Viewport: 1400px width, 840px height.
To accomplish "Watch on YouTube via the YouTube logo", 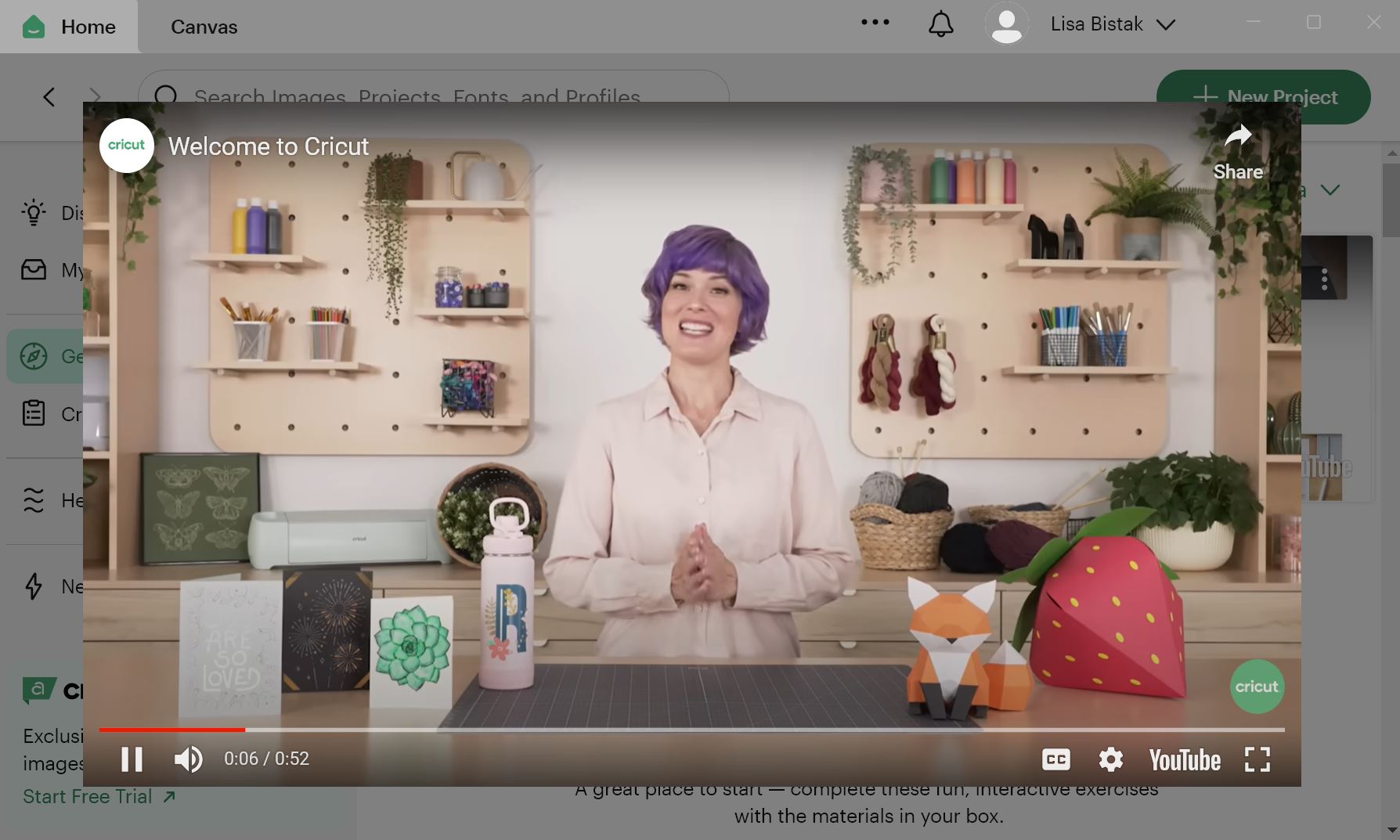I will coord(1185,760).
